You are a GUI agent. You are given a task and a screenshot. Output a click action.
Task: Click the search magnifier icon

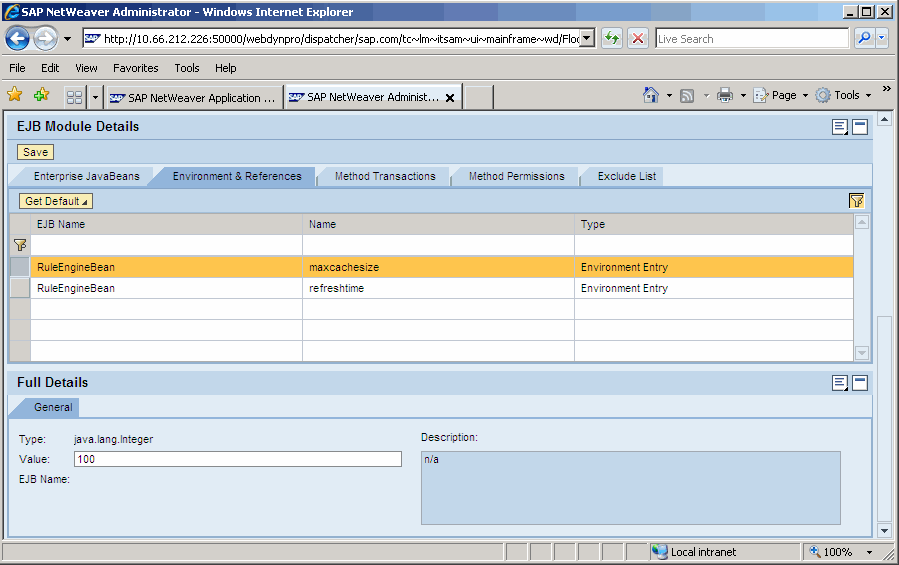pos(863,38)
